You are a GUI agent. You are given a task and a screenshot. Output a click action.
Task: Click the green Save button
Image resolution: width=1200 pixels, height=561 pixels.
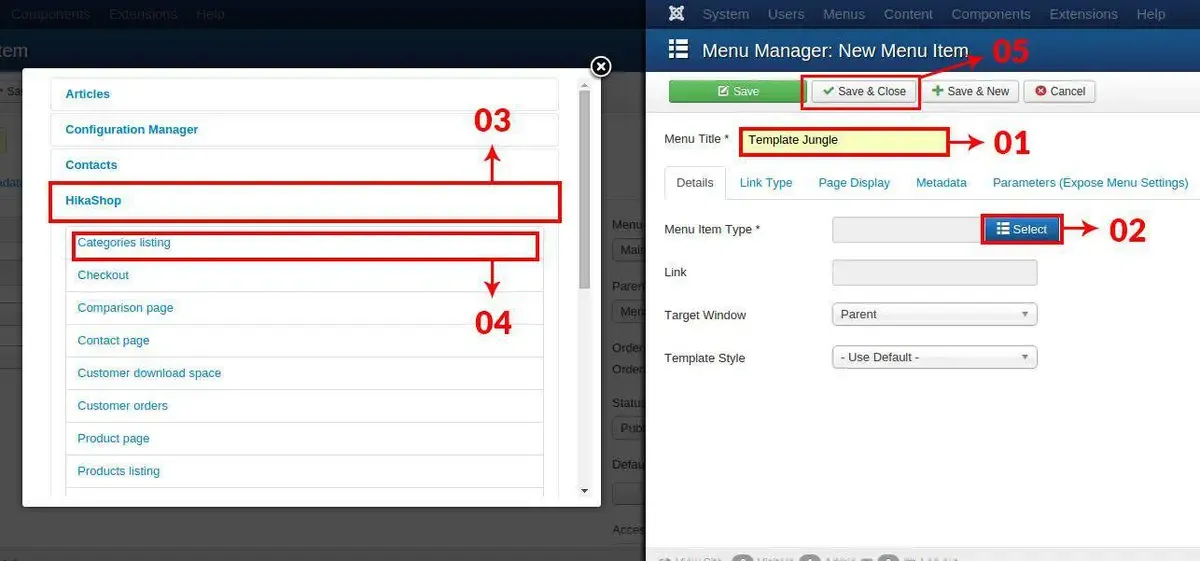(x=737, y=91)
